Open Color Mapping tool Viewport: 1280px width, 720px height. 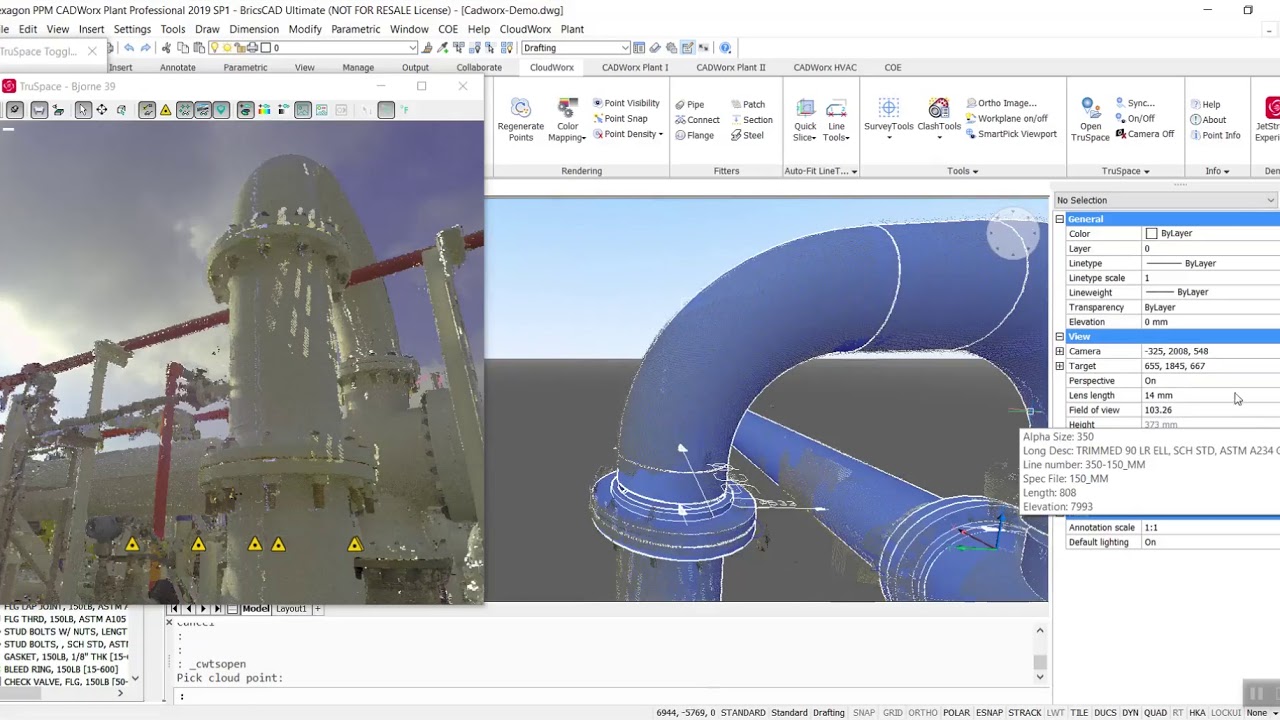[568, 120]
